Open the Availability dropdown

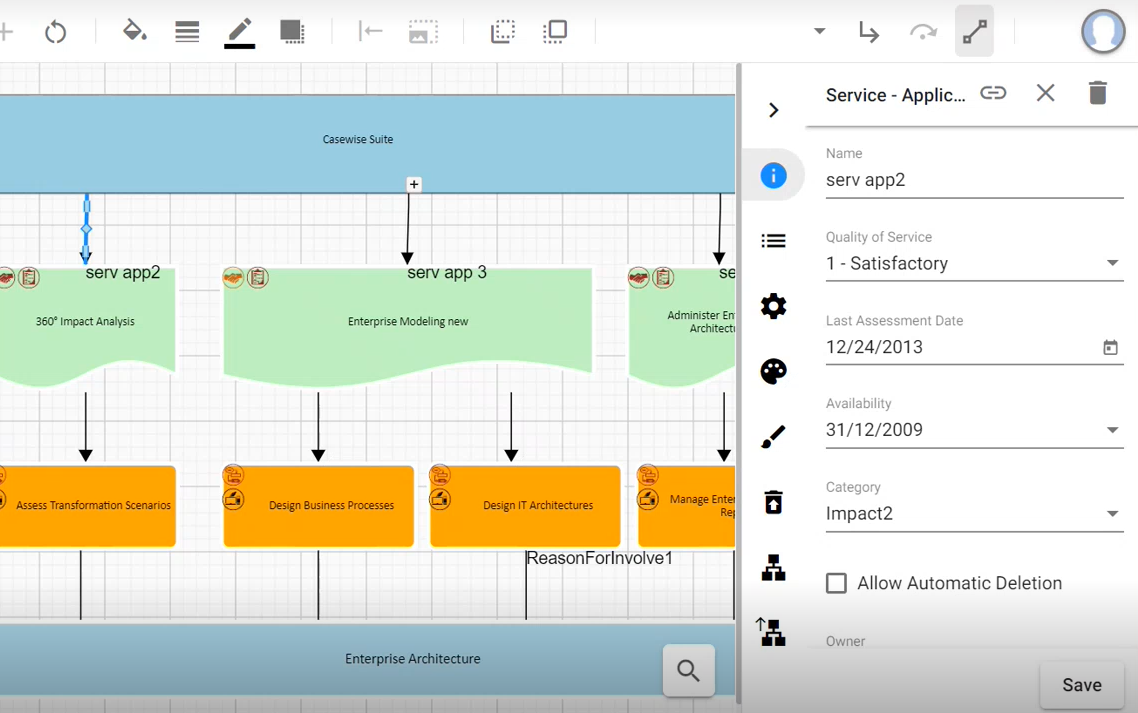tap(1112, 430)
